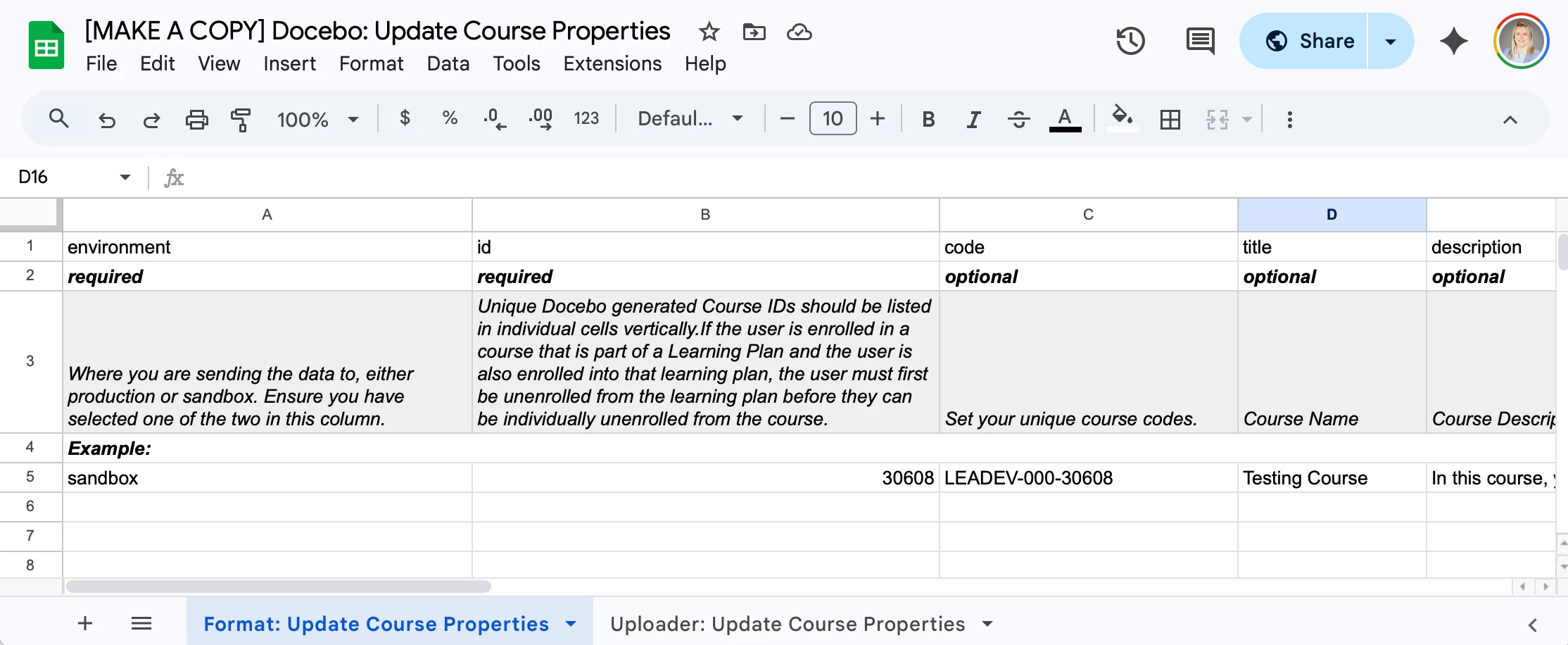Open the Help menu
Image resolution: width=1568 pixels, height=645 pixels.
705,63
